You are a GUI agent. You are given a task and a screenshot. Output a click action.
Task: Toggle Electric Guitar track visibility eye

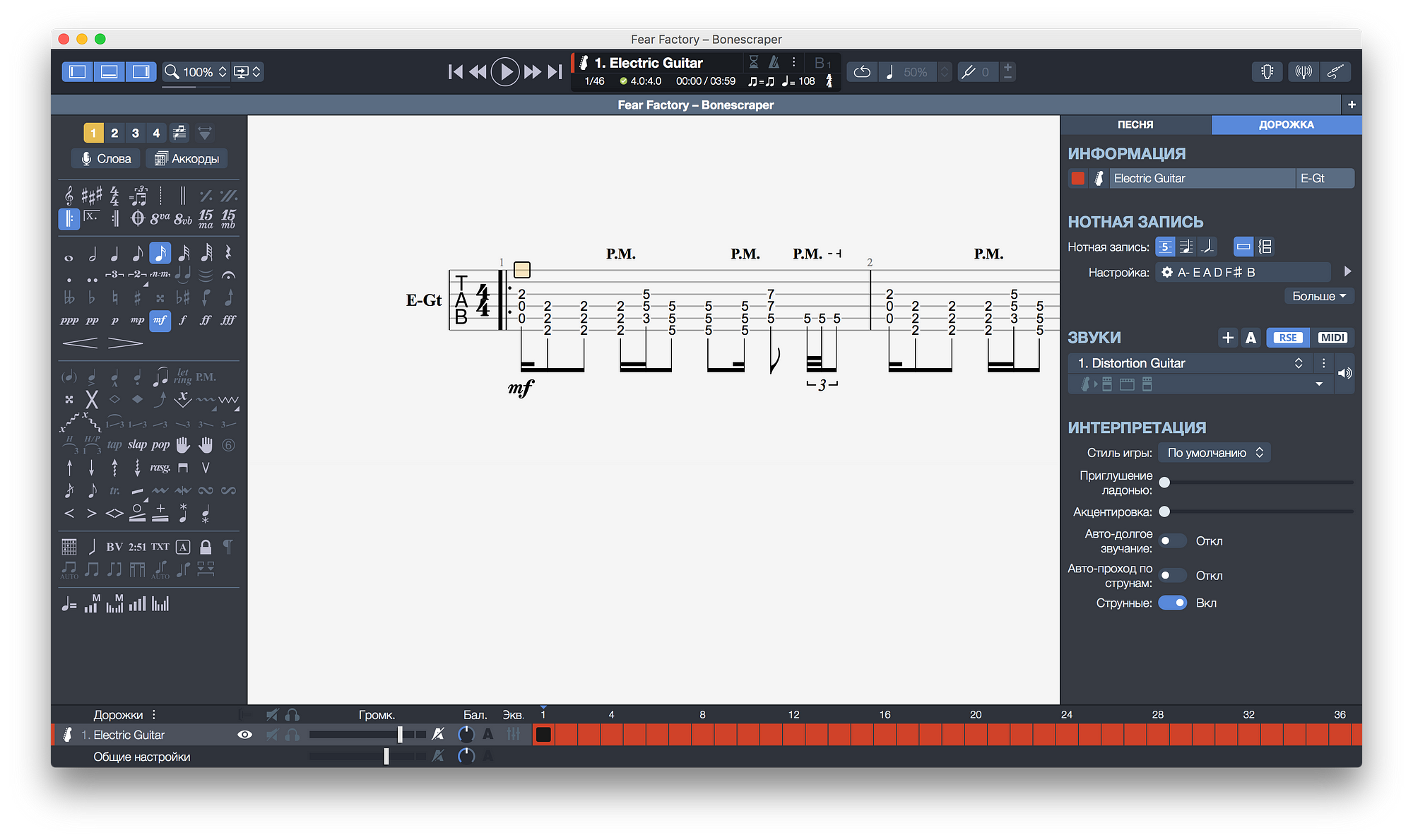click(244, 735)
